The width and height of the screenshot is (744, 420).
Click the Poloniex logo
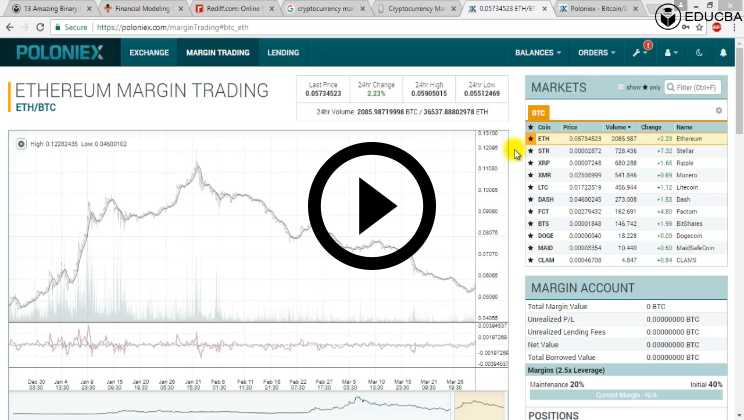[60, 52]
